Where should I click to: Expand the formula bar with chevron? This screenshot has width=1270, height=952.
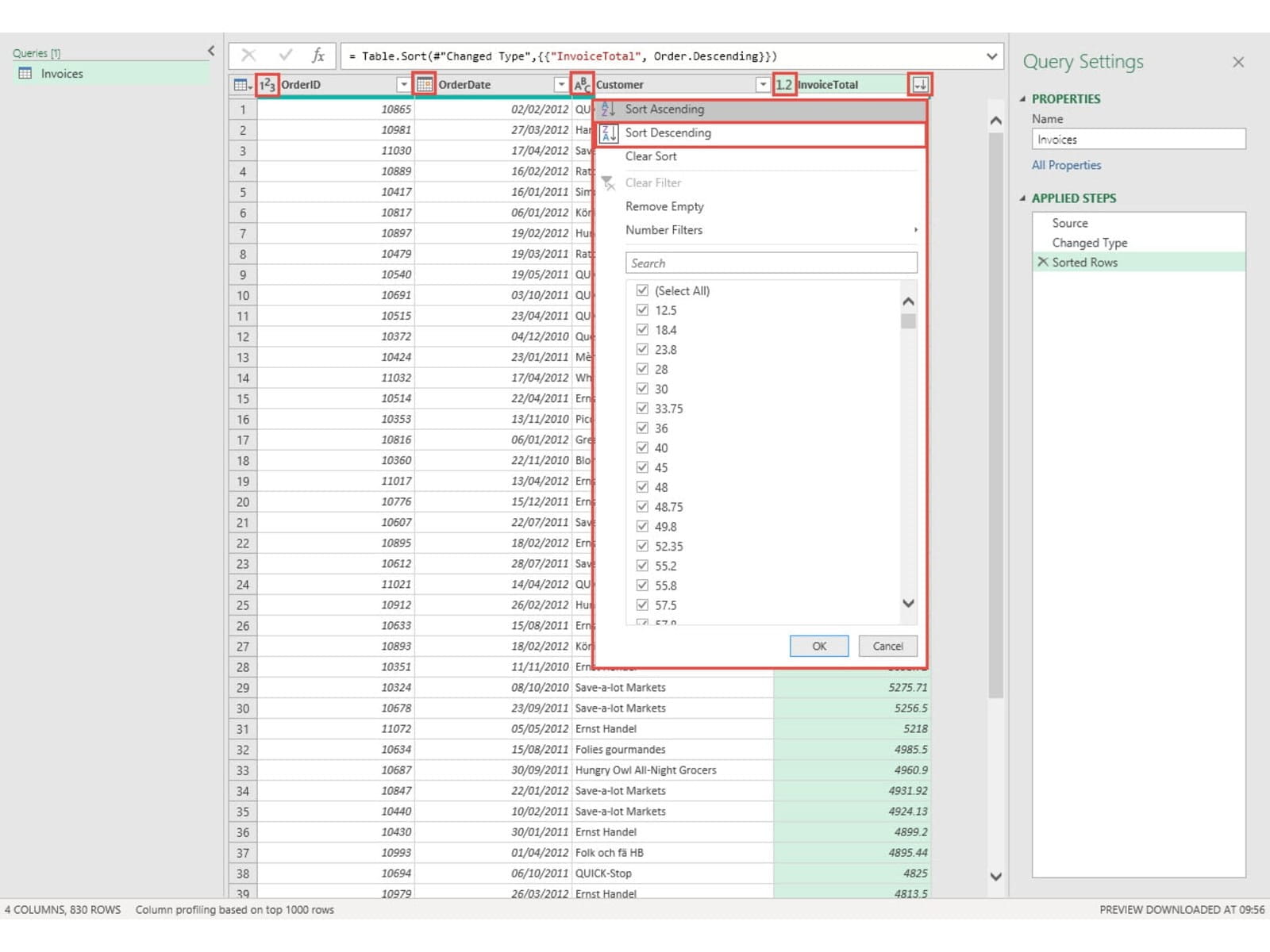click(x=991, y=56)
